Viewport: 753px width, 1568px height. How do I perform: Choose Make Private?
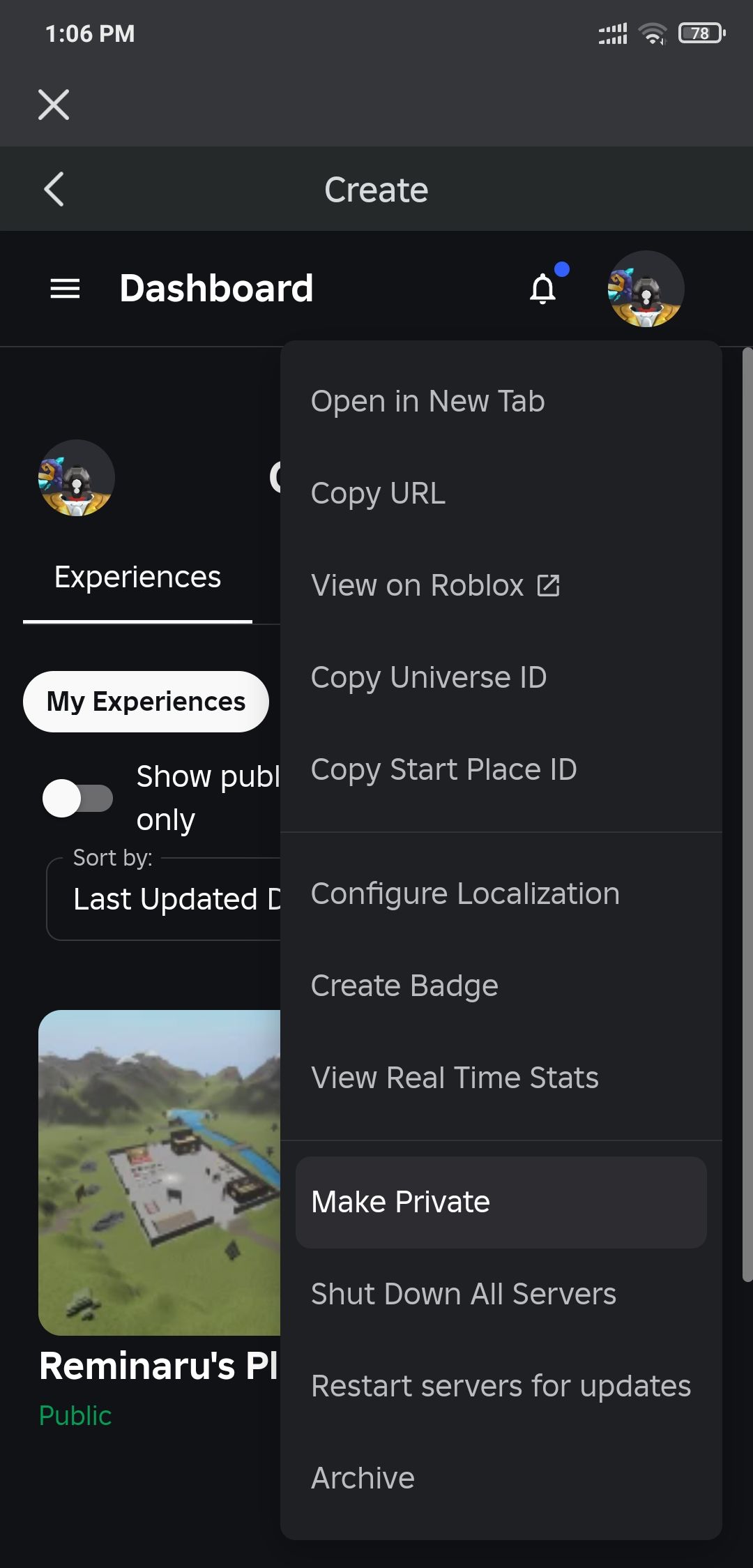click(501, 1202)
